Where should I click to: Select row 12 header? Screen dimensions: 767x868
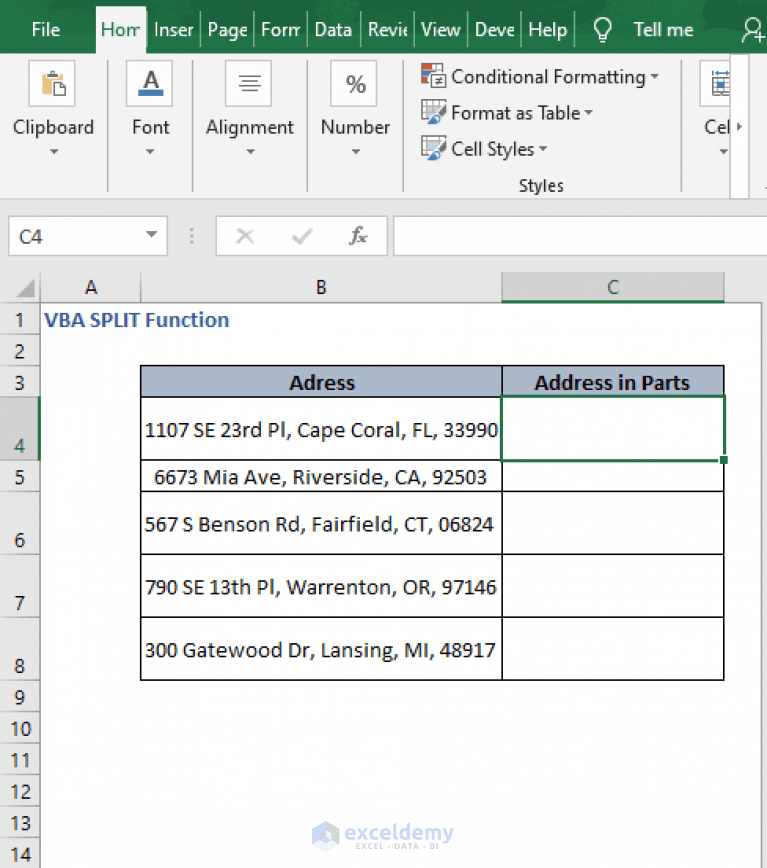click(x=20, y=792)
